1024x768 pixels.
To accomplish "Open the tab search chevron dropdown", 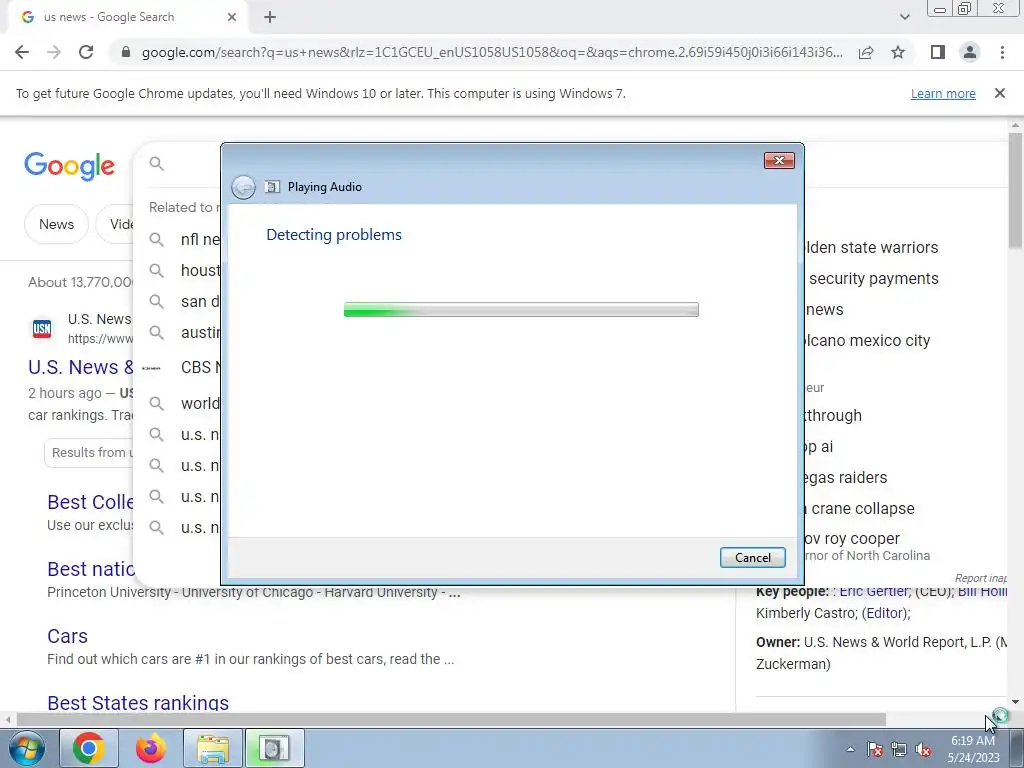I will point(904,17).
